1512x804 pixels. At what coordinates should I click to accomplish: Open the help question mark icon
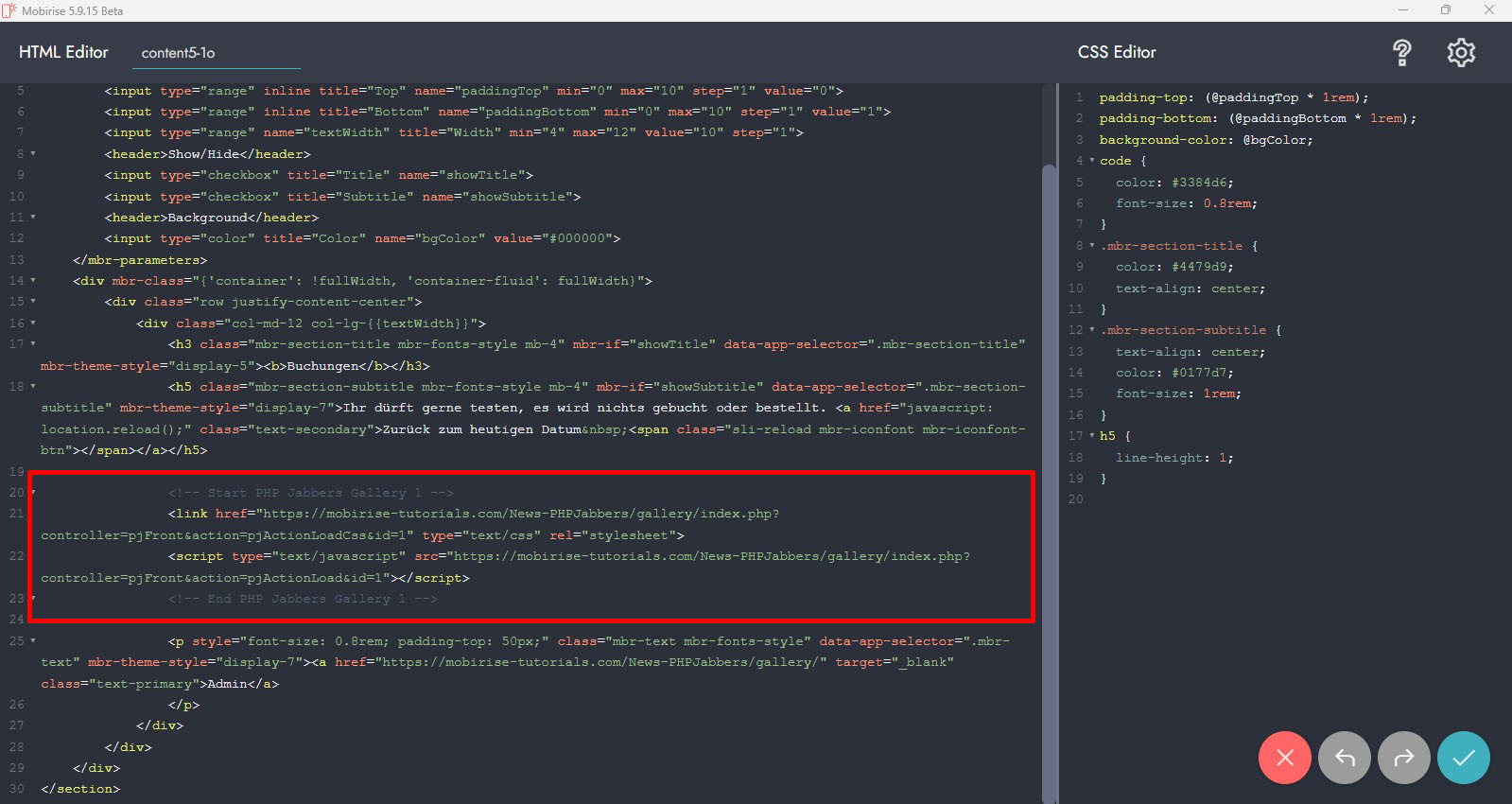[1401, 53]
